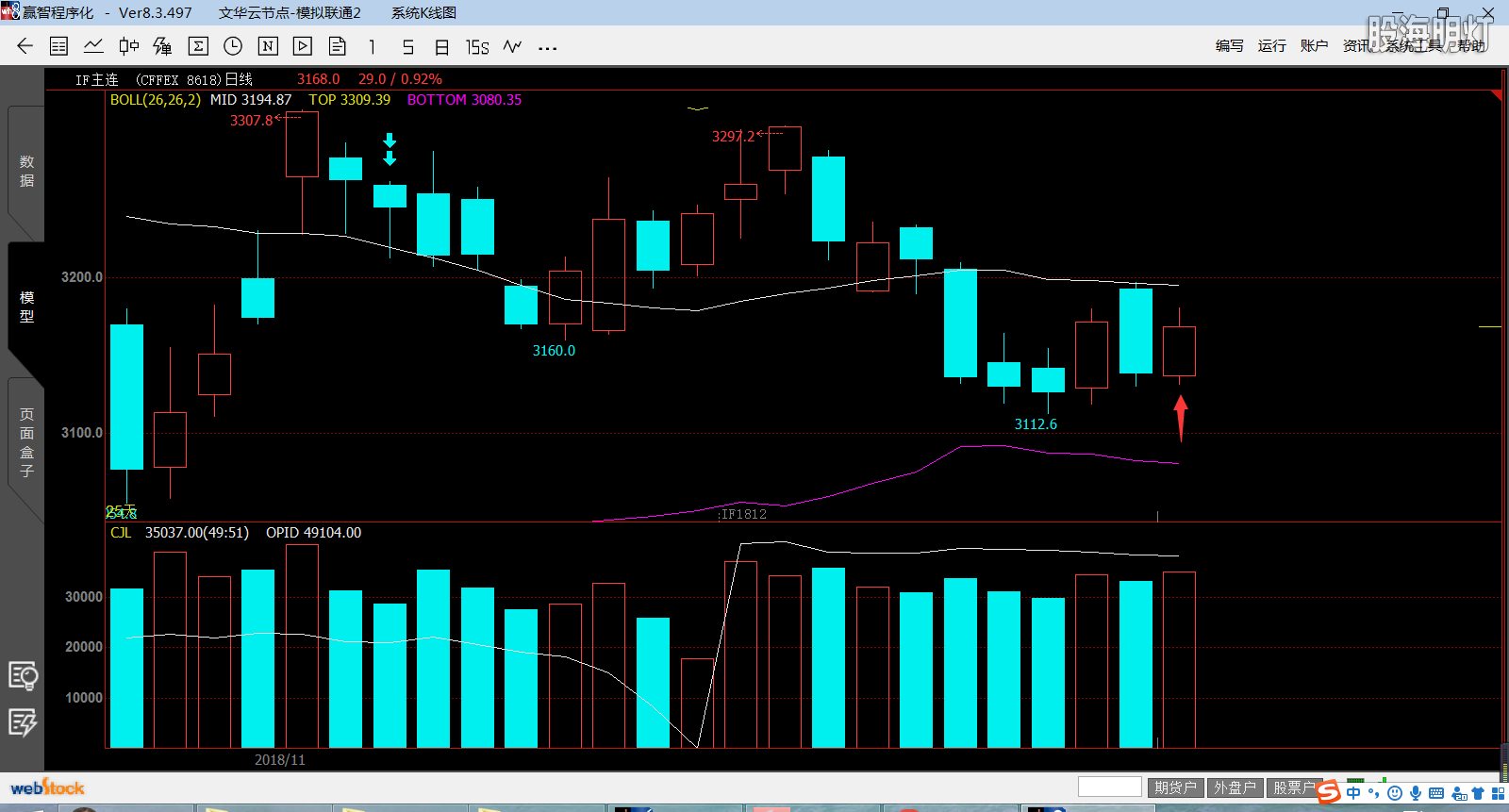
Task: Open the 帮助 menu
Action: pyautogui.click(x=1471, y=45)
